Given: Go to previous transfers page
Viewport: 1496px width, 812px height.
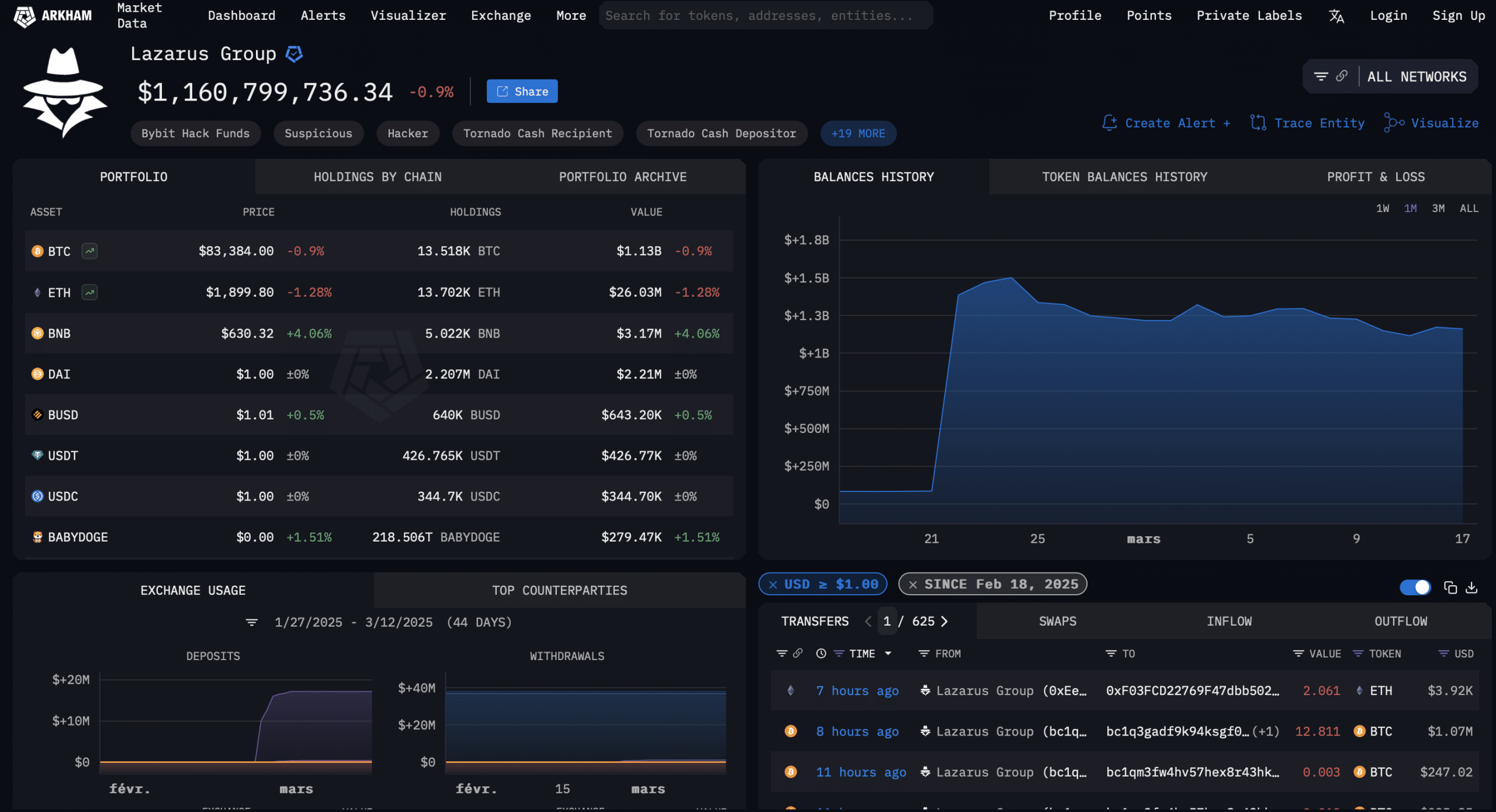Looking at the screenshot, I should [x=868, y=622].
